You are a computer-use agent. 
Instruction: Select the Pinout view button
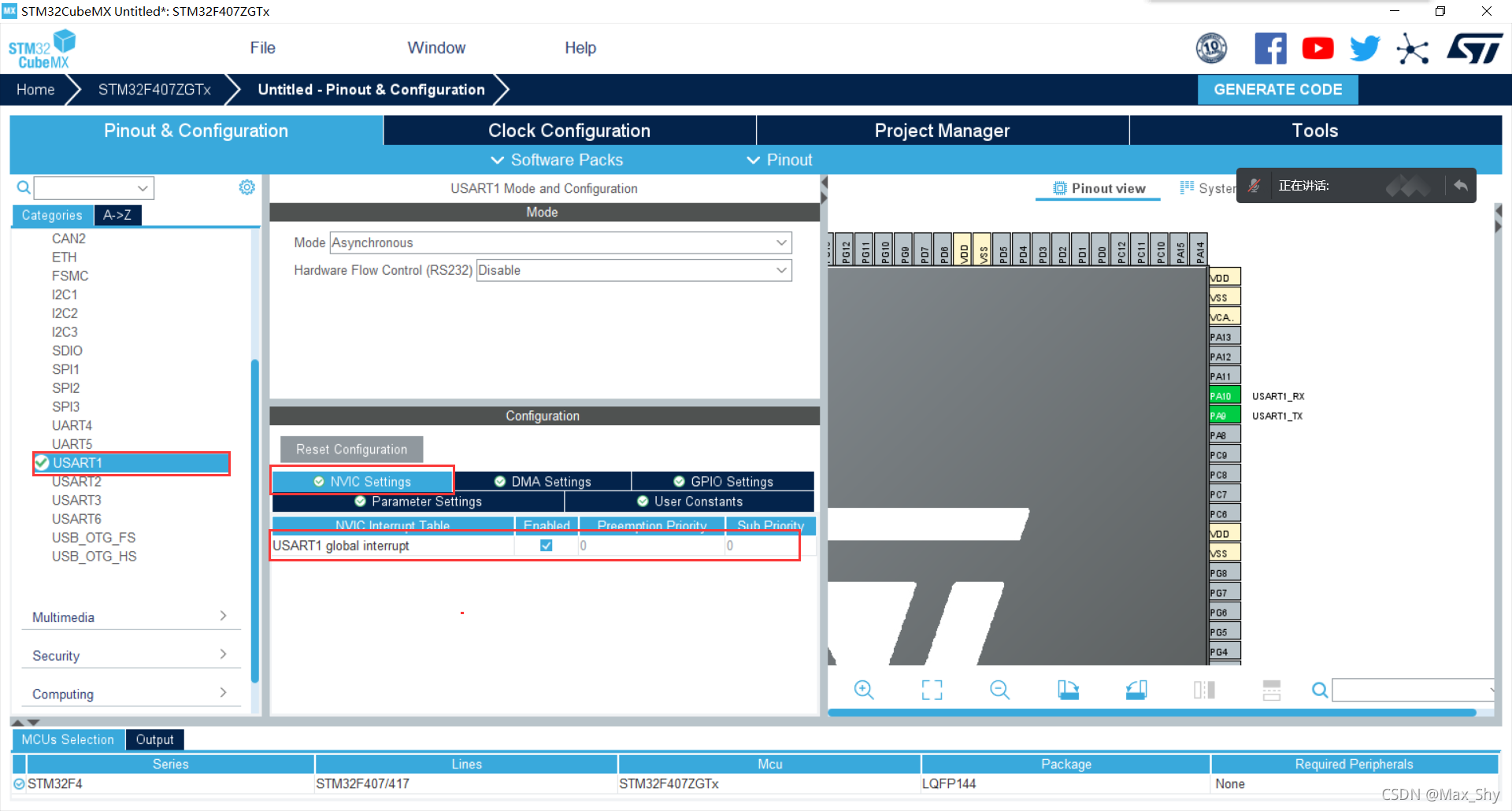click(1099, 188)
